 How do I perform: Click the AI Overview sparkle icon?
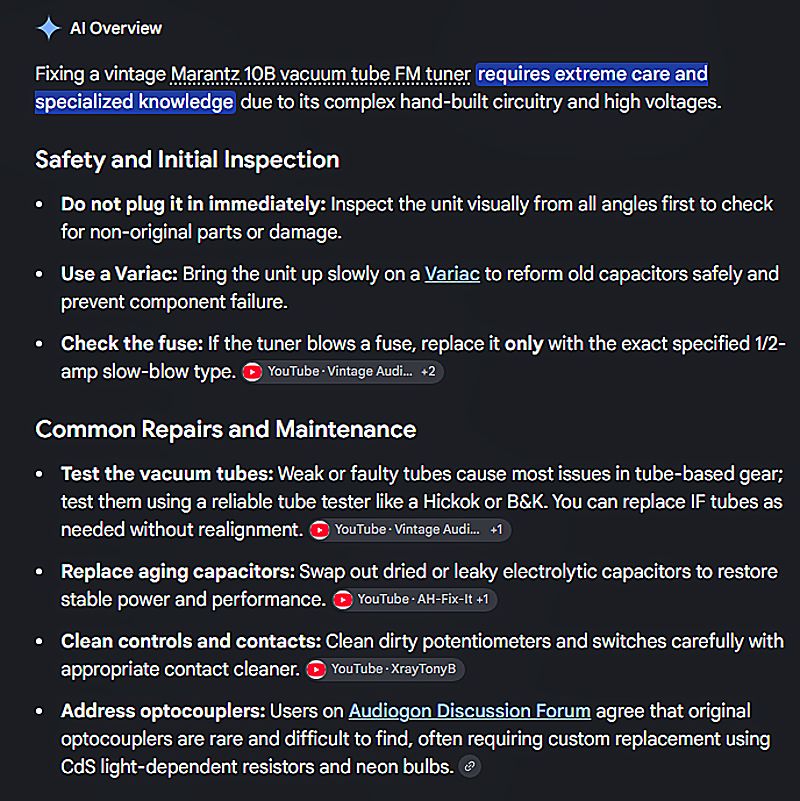(49, 28)
